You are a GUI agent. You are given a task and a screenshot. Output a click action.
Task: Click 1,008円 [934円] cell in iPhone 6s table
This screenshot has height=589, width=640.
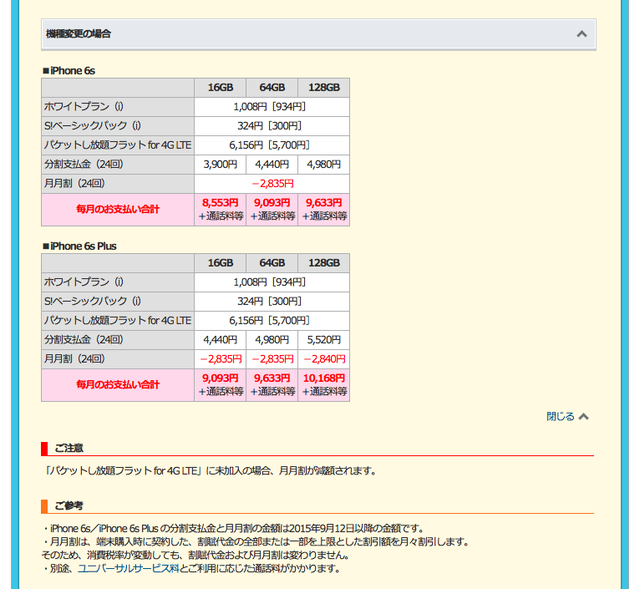tap(272, 107)
